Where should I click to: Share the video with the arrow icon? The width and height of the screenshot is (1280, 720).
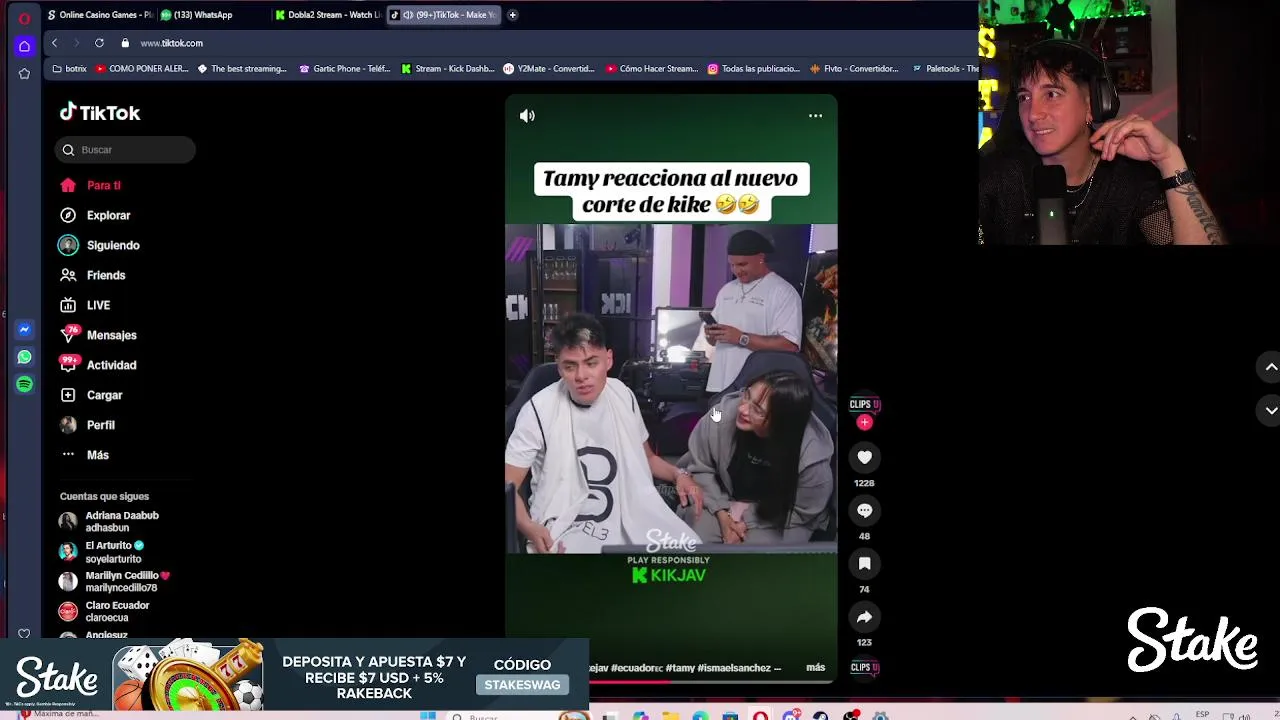coord(864,617)
